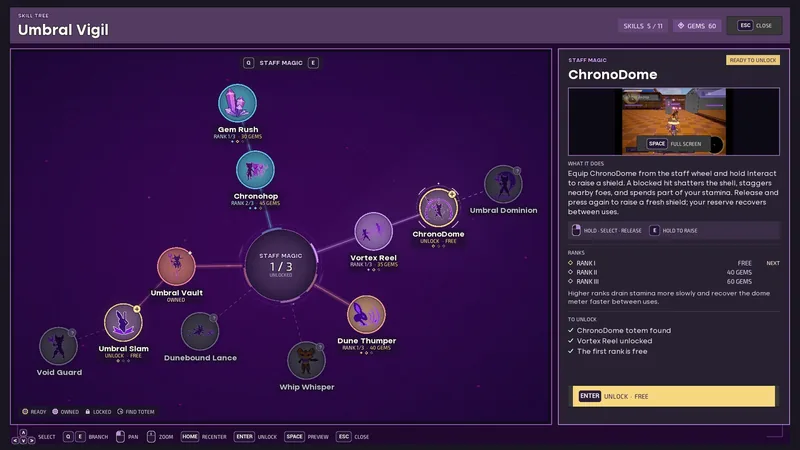Select the locked Void Guard node
The width and height of the screenshot is (800, 450).
[59, 346]
